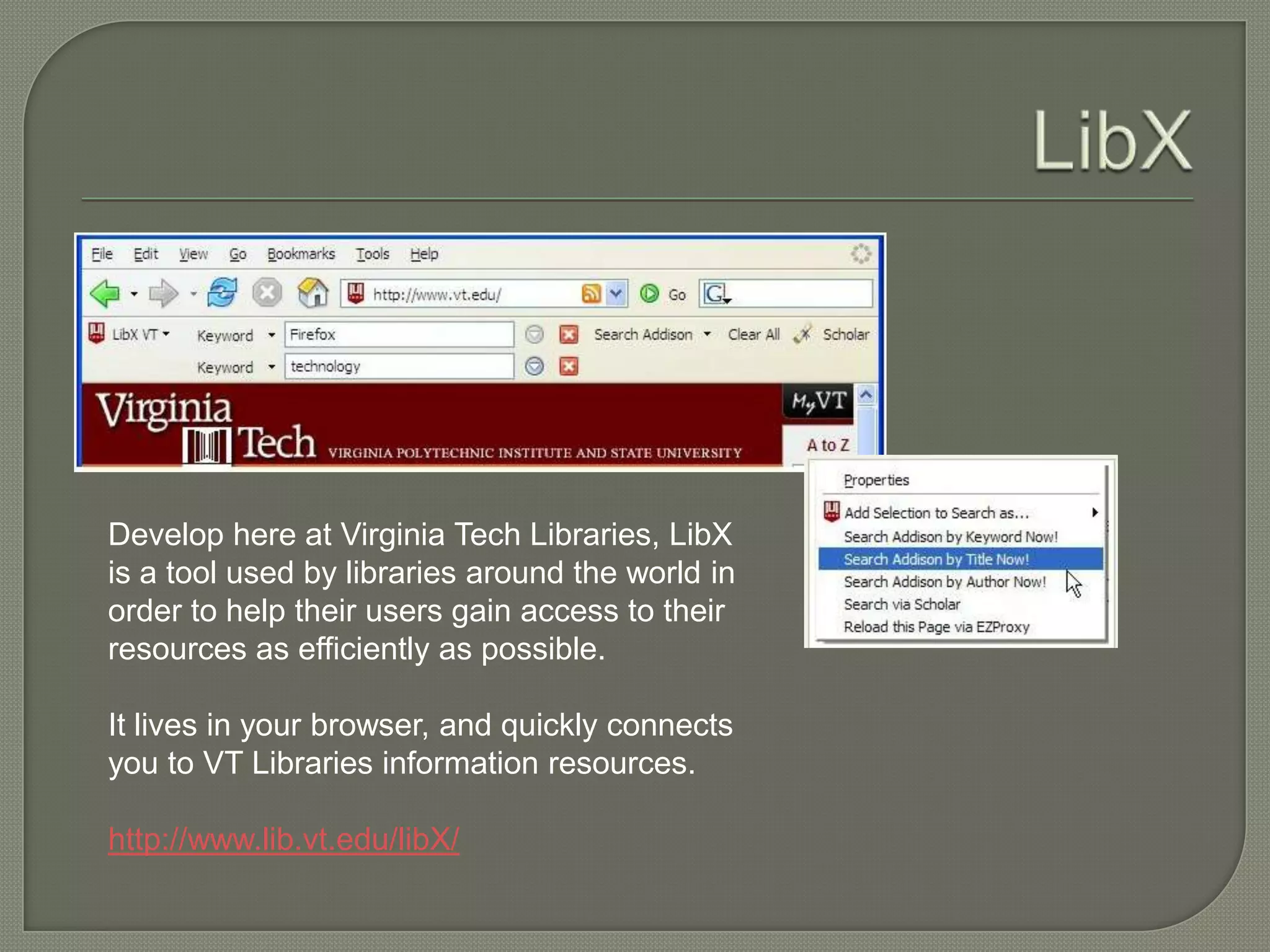1270x952 pixels.
Task: Open the Forward button history dropdown arrow
Action: pos(193,294)
